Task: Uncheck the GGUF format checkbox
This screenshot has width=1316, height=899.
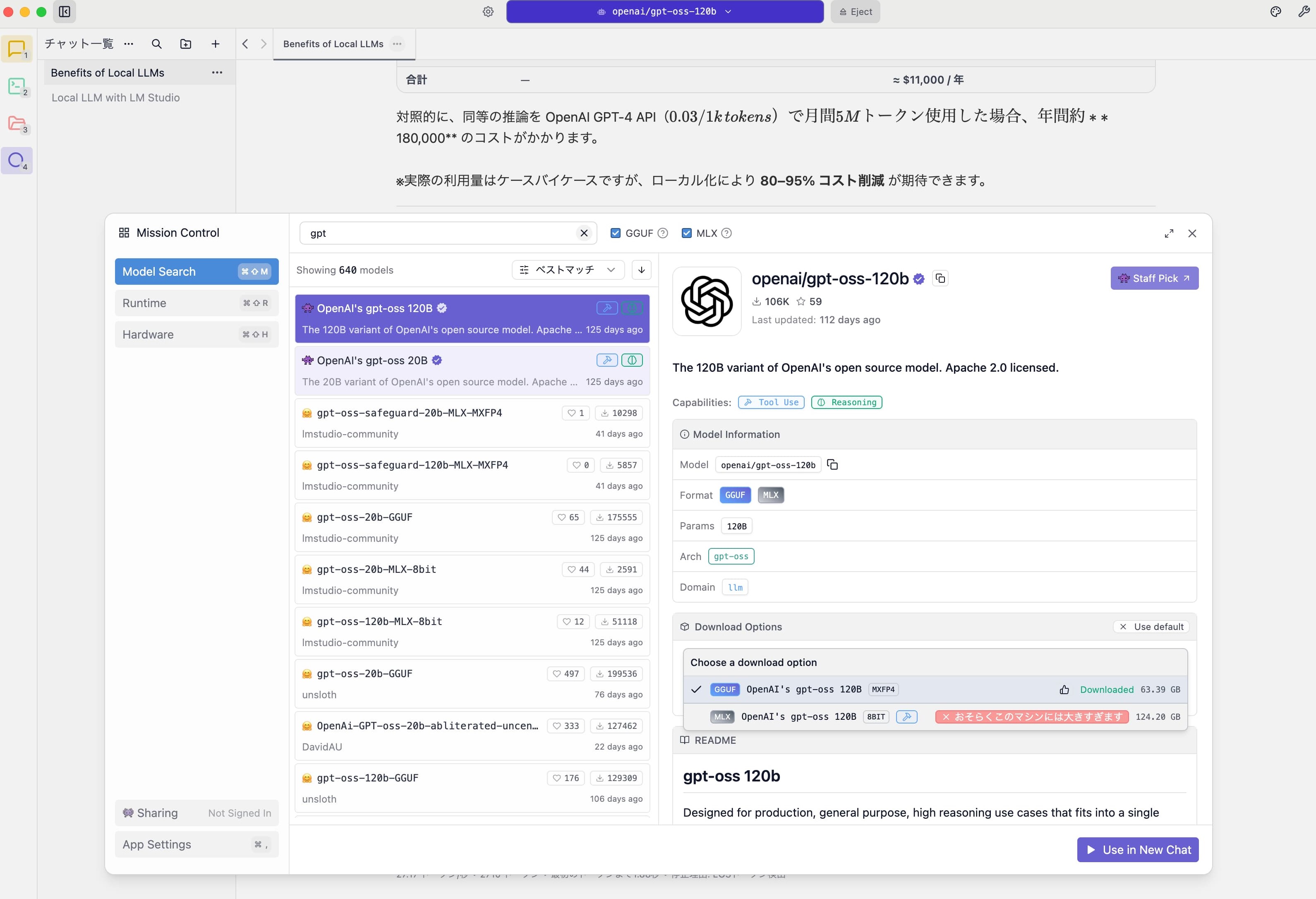Action: tap(616, 233)
